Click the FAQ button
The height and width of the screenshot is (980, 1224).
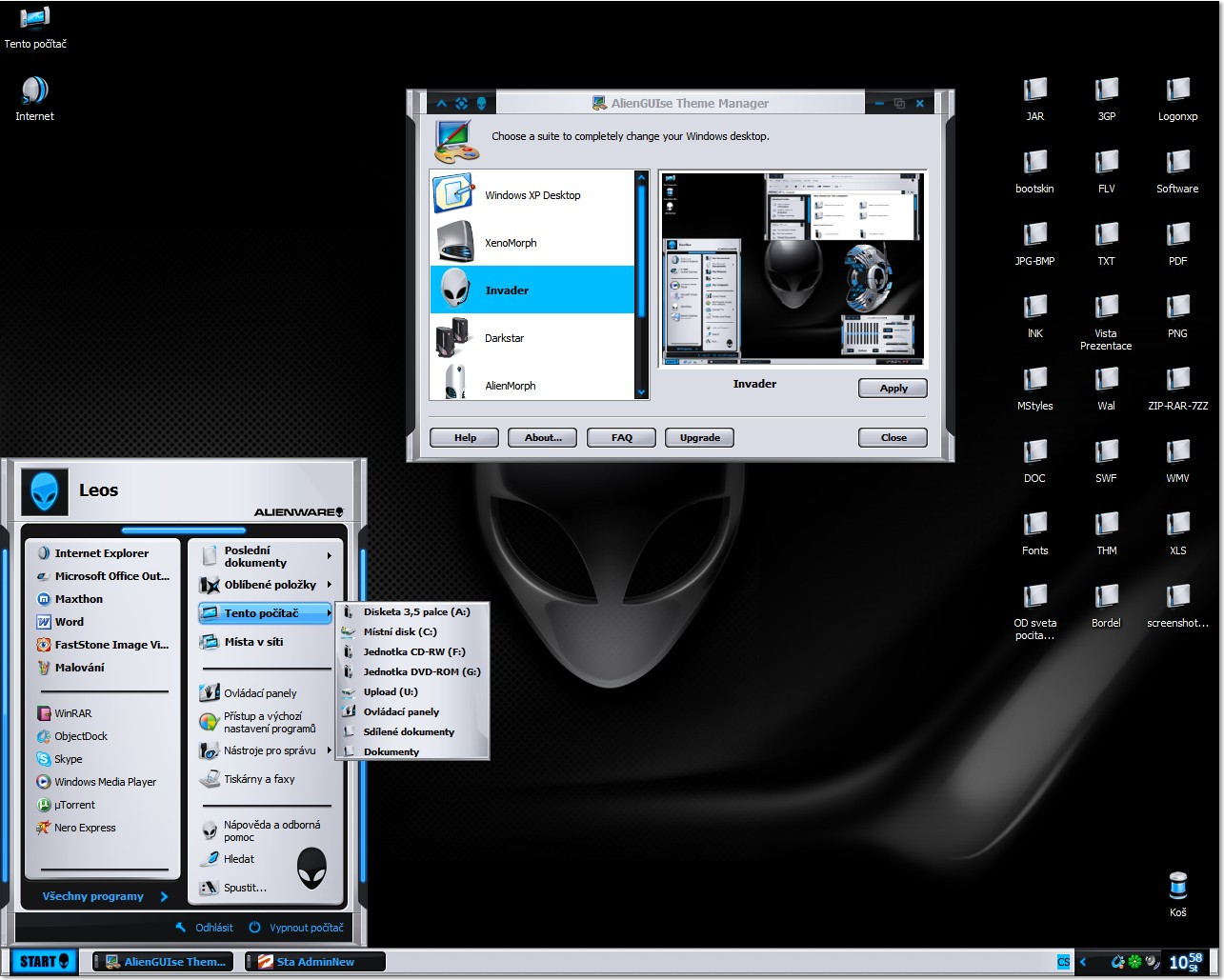click(x=621, y=437)
